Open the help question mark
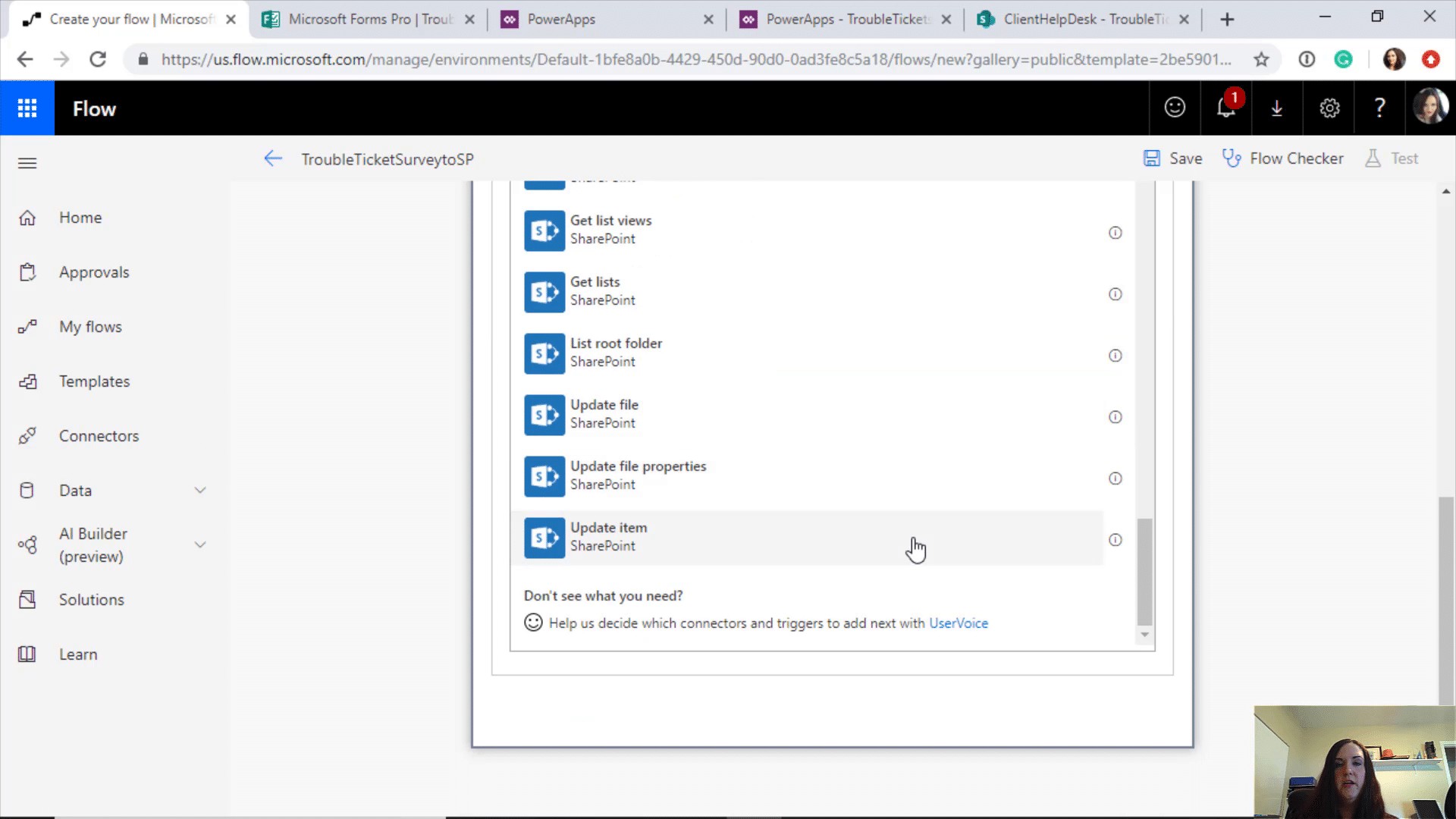Viewport: 1456px width, 819px height. tap(1380, 108)
